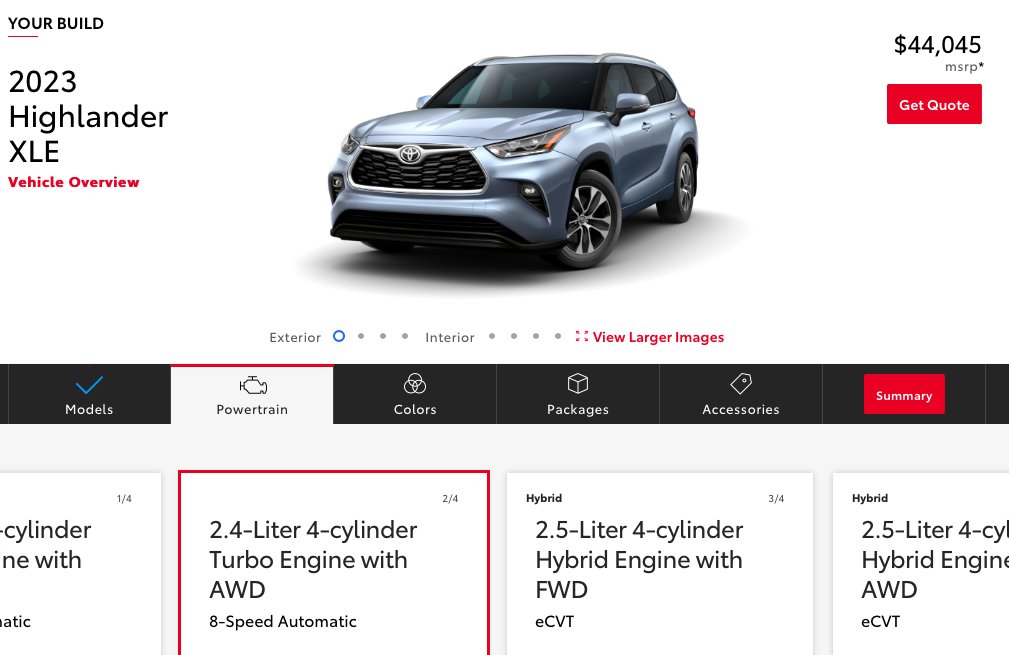Click the Accessories tag icon

tap(741, 383)
